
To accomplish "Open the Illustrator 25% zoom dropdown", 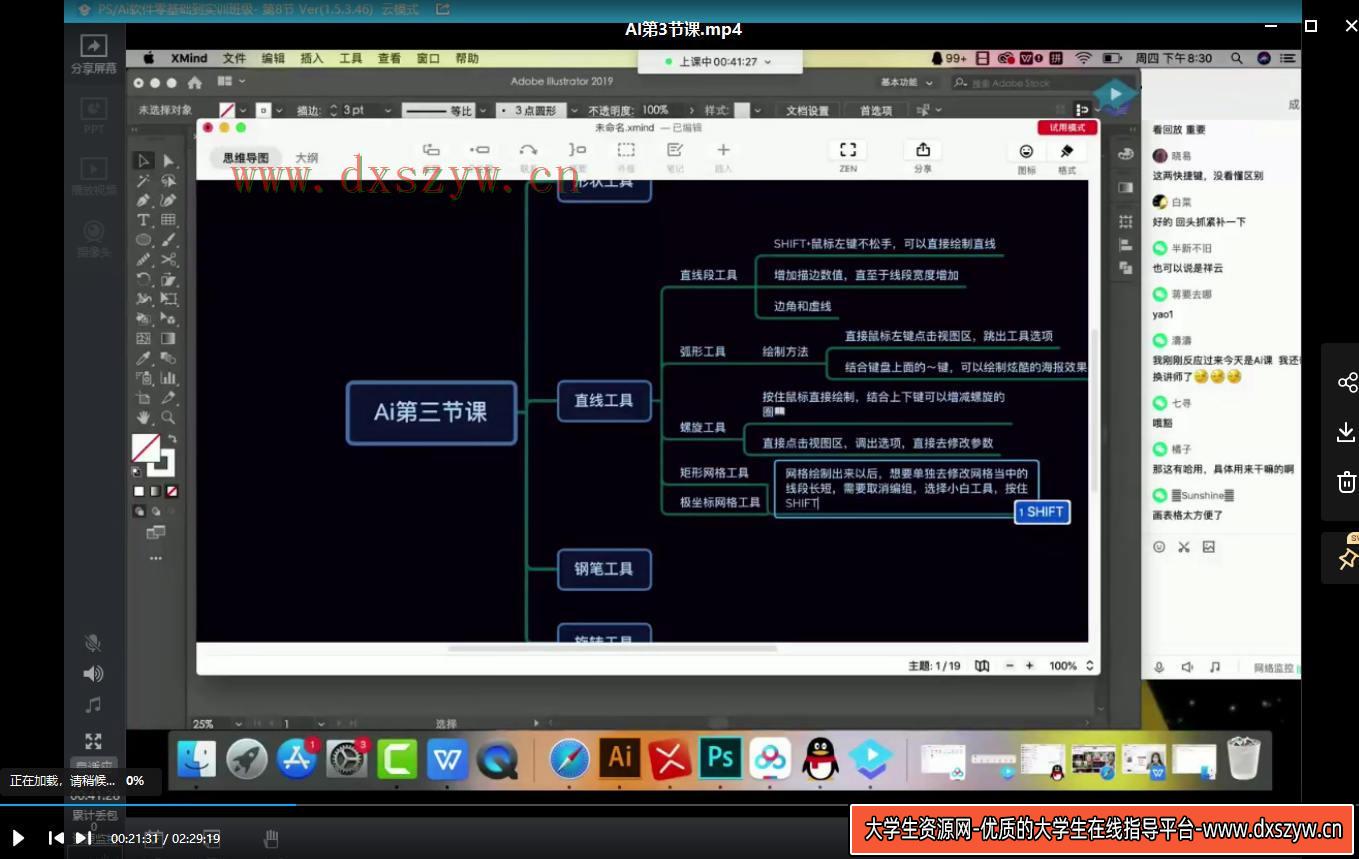I will click(x=237, y=723).
